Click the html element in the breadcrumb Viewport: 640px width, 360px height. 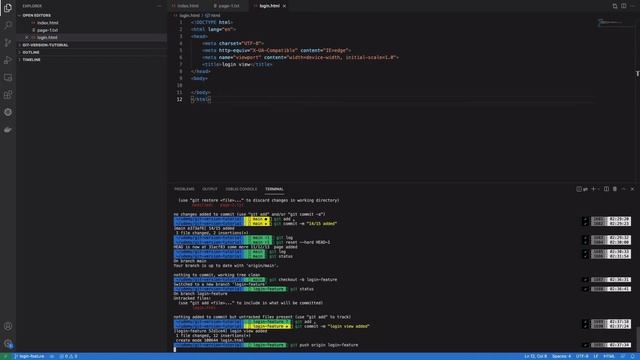[213, 16]
